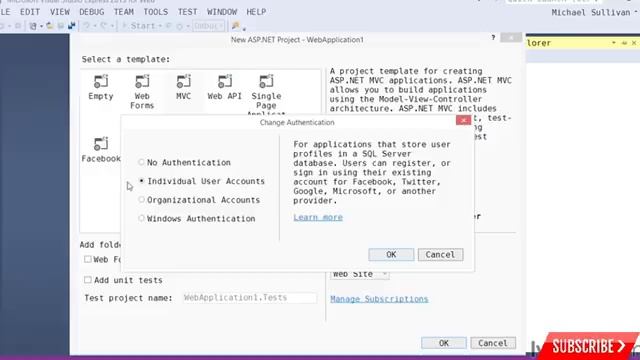Open the TOOLS menu
Image resolution: width=640 pixels, height=360 pixels.
point(156,12)
